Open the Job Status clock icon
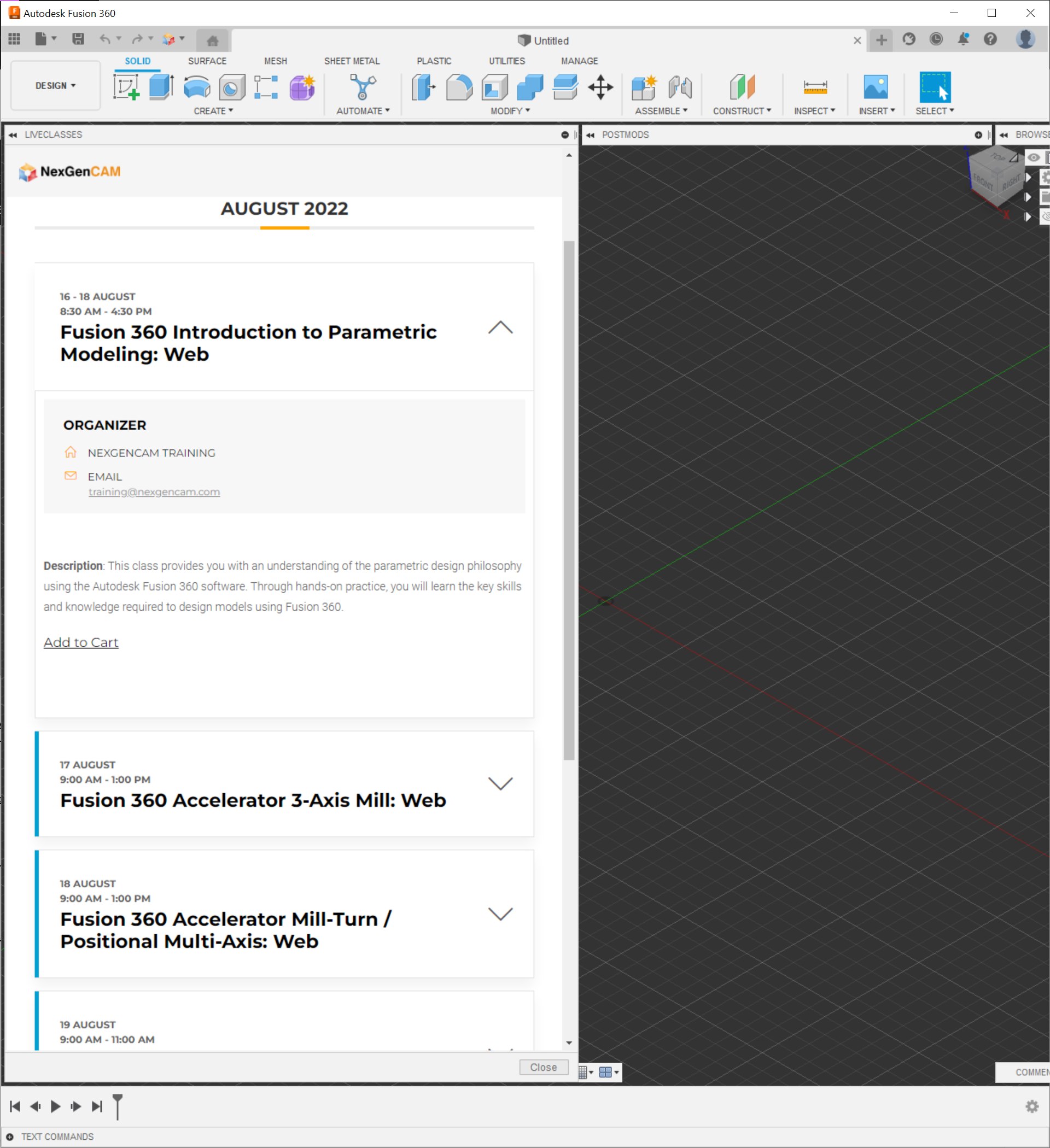1050x1148 pixels. click(x=936, y=39)
